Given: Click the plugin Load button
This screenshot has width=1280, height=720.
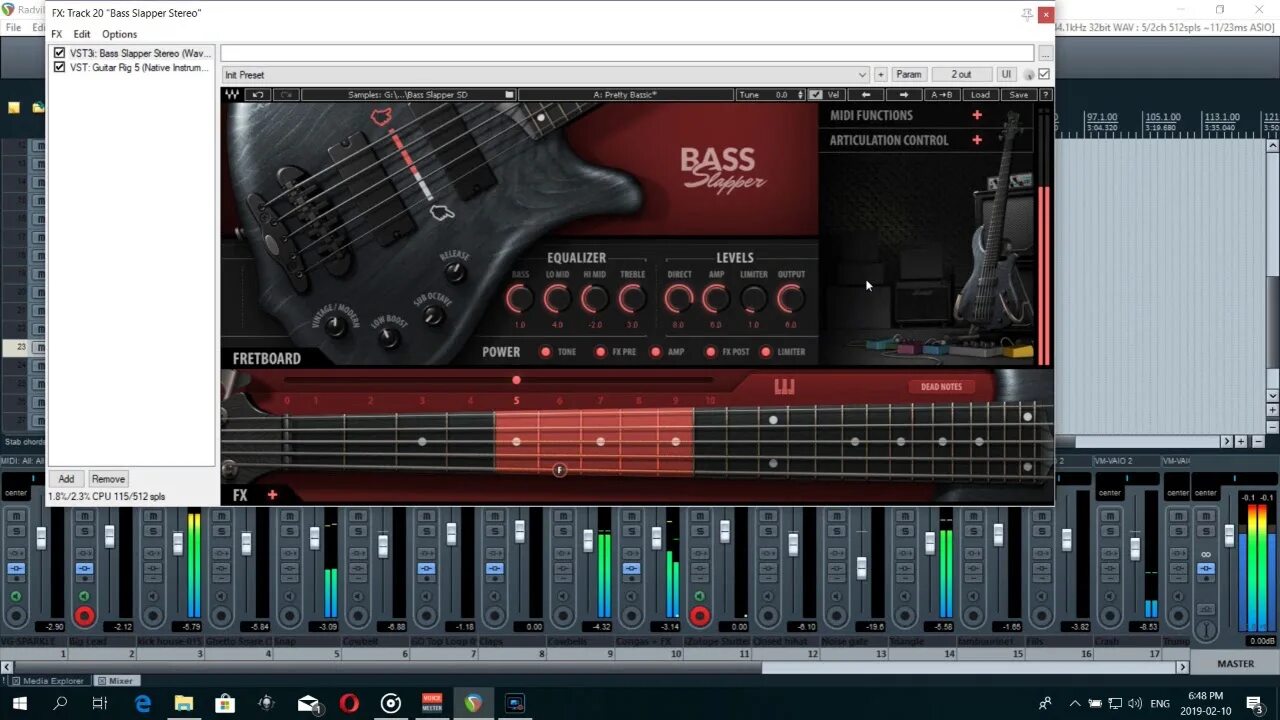Looking at the screenshot, I should pos(980,95).
